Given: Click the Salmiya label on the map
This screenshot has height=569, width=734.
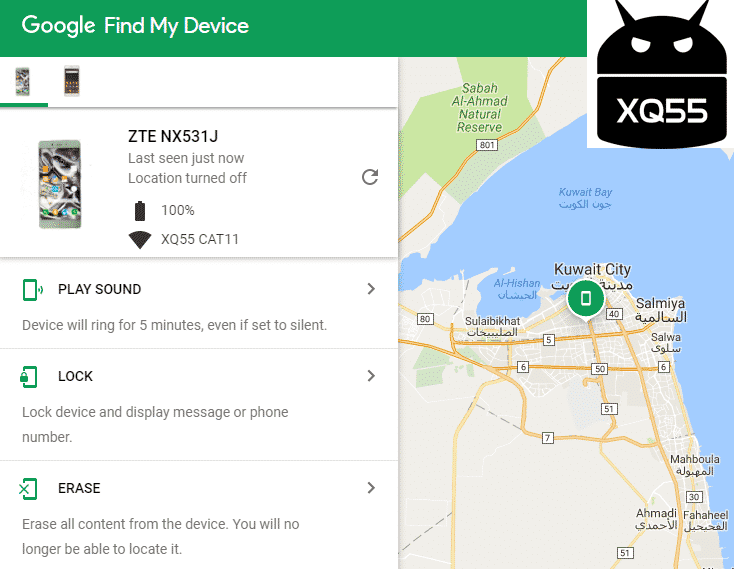Looking at the screenshot, I should point(660,303).
